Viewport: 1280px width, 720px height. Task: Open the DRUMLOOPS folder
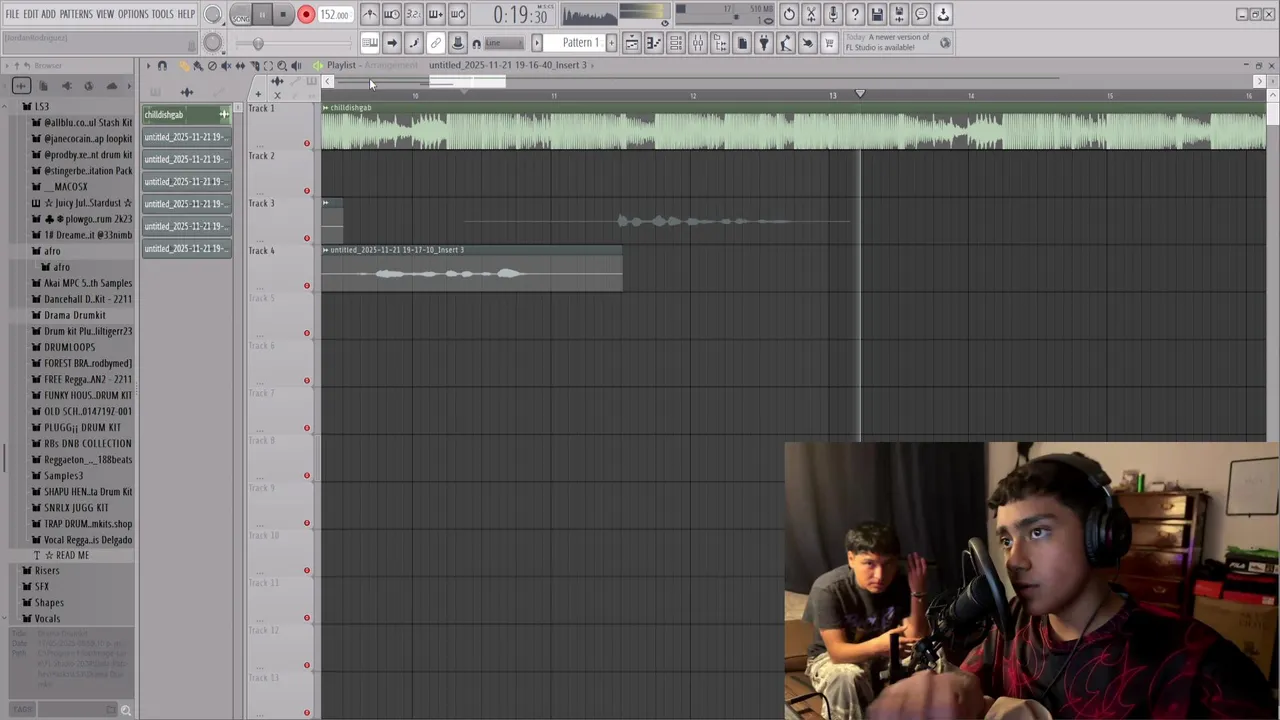coord(68,347)
